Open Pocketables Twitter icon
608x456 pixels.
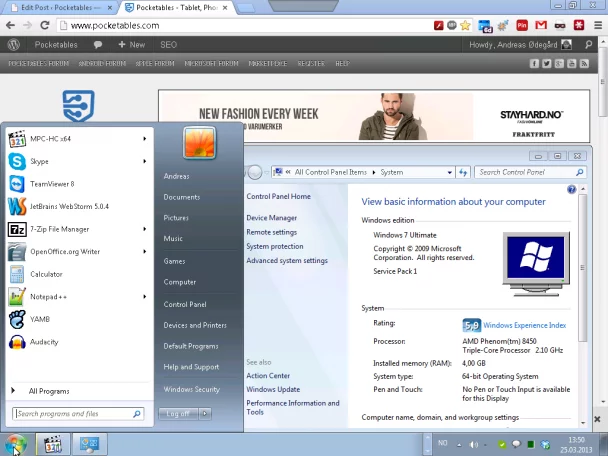(547, 64)
